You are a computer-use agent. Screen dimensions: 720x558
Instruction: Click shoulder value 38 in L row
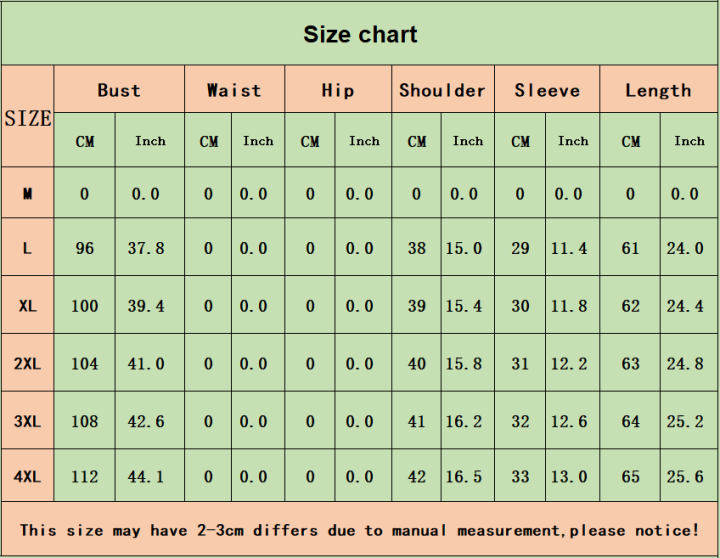417,248
